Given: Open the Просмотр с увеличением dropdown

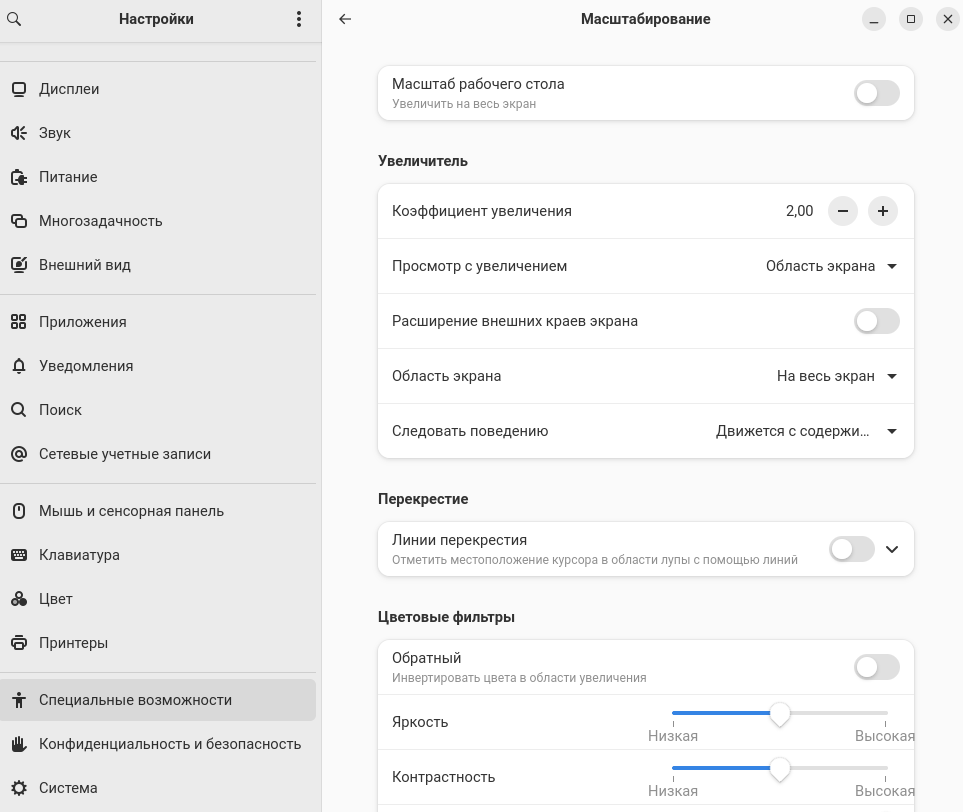Looking at the screenshot, I should (x=831, y=266).
